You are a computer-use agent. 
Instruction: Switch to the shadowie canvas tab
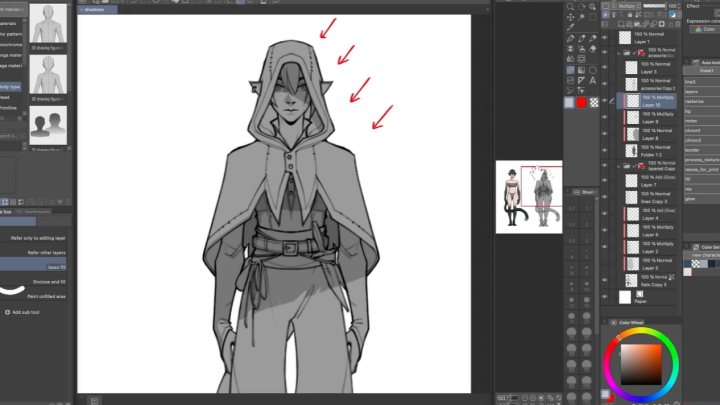[x=98, y=8]
